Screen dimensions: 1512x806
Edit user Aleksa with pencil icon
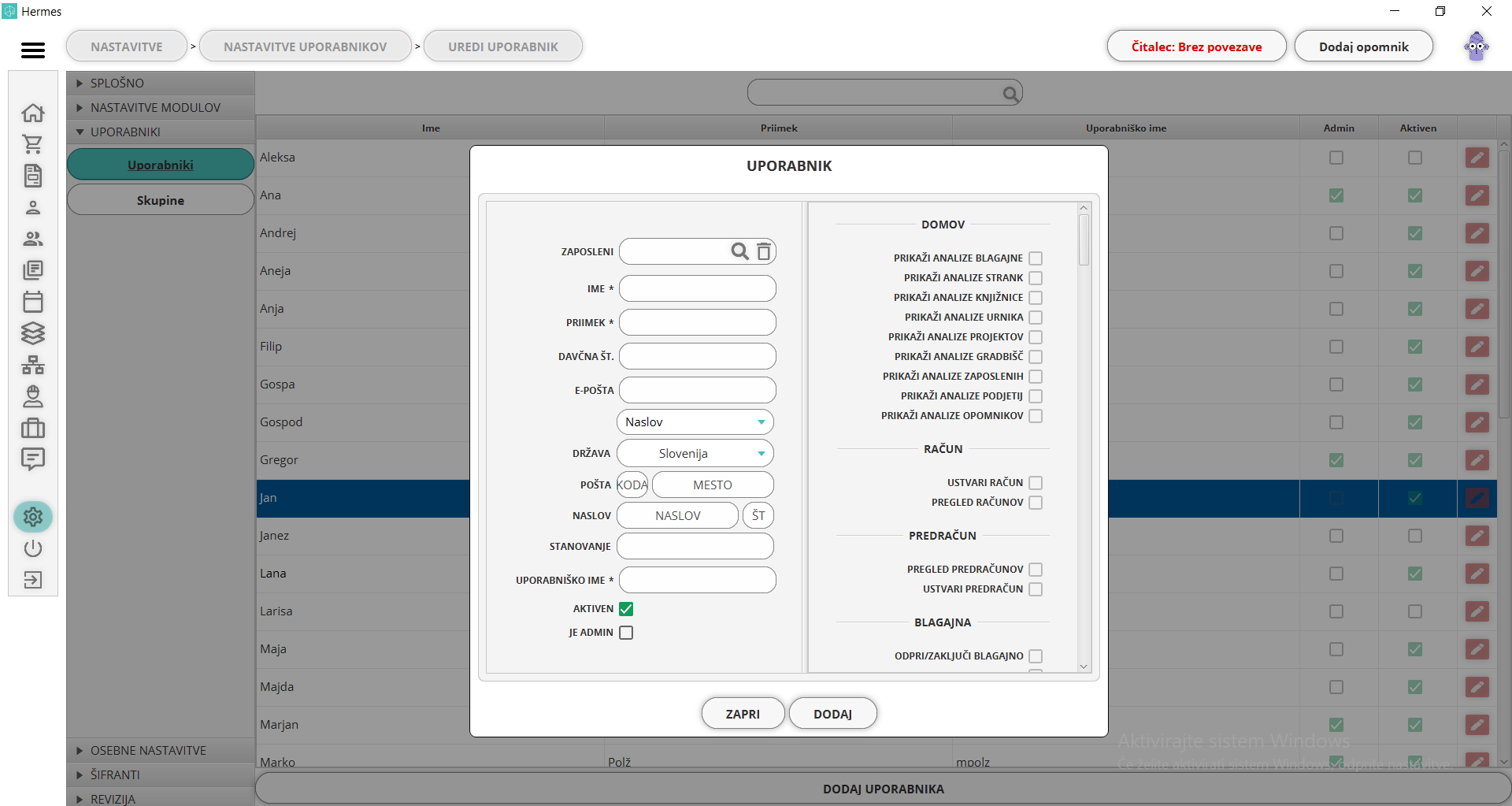(1477, 158)
